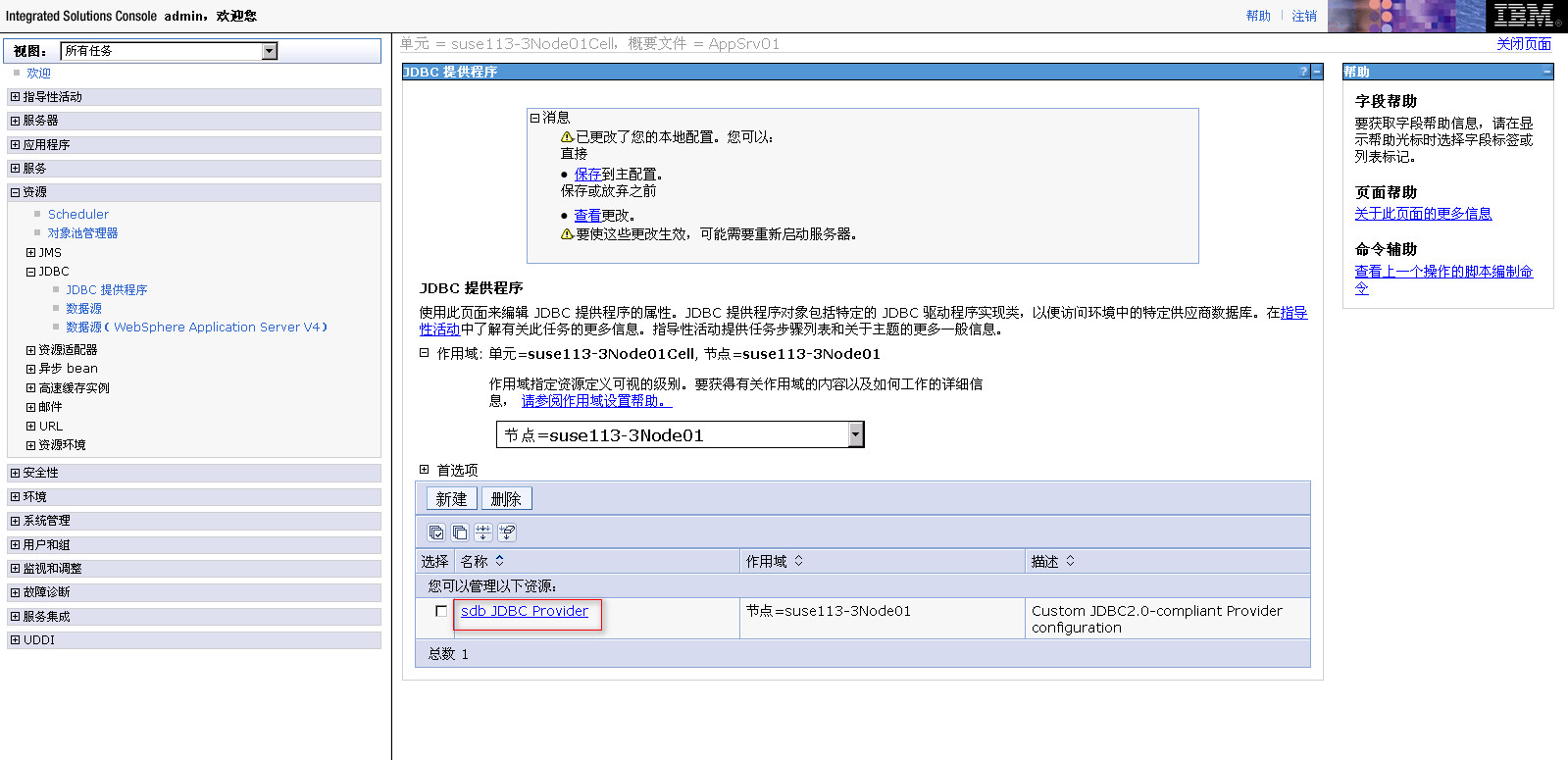The width and height of the screenshot is (1568, 760).
Task: Click the 保存 link in messages
Action: pos(588,175)
